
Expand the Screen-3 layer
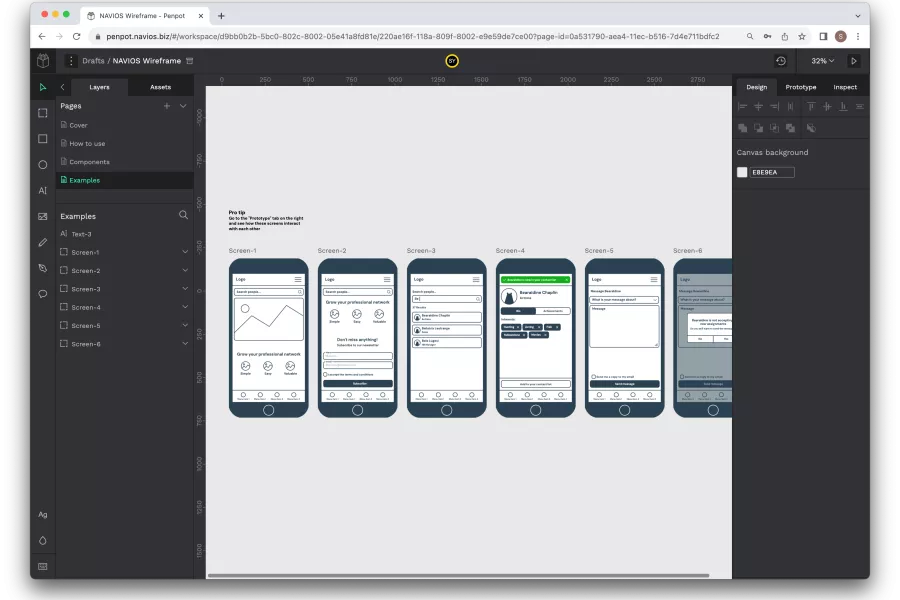point(185,289)
